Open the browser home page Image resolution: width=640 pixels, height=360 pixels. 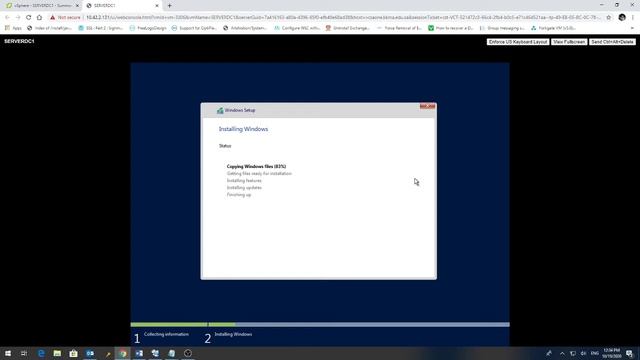pos(39,18)
